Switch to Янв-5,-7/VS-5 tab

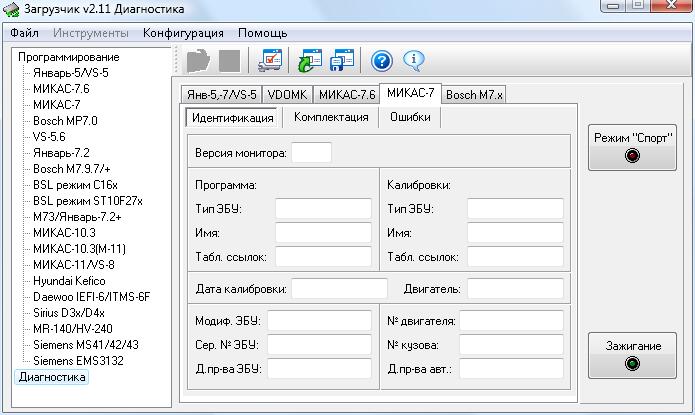222,94
